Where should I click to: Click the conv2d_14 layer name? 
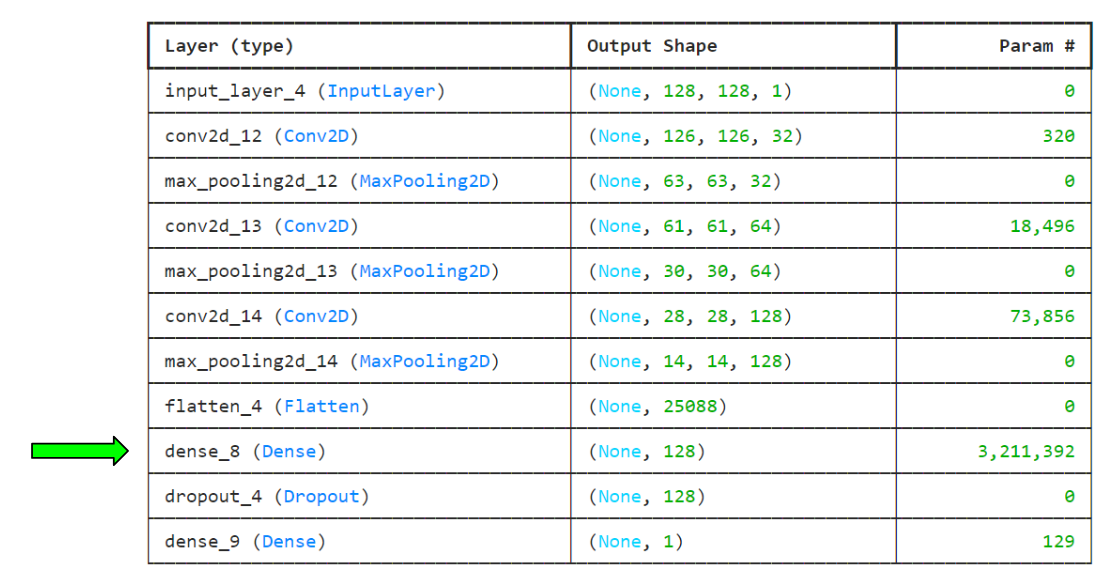pos(213,316)
